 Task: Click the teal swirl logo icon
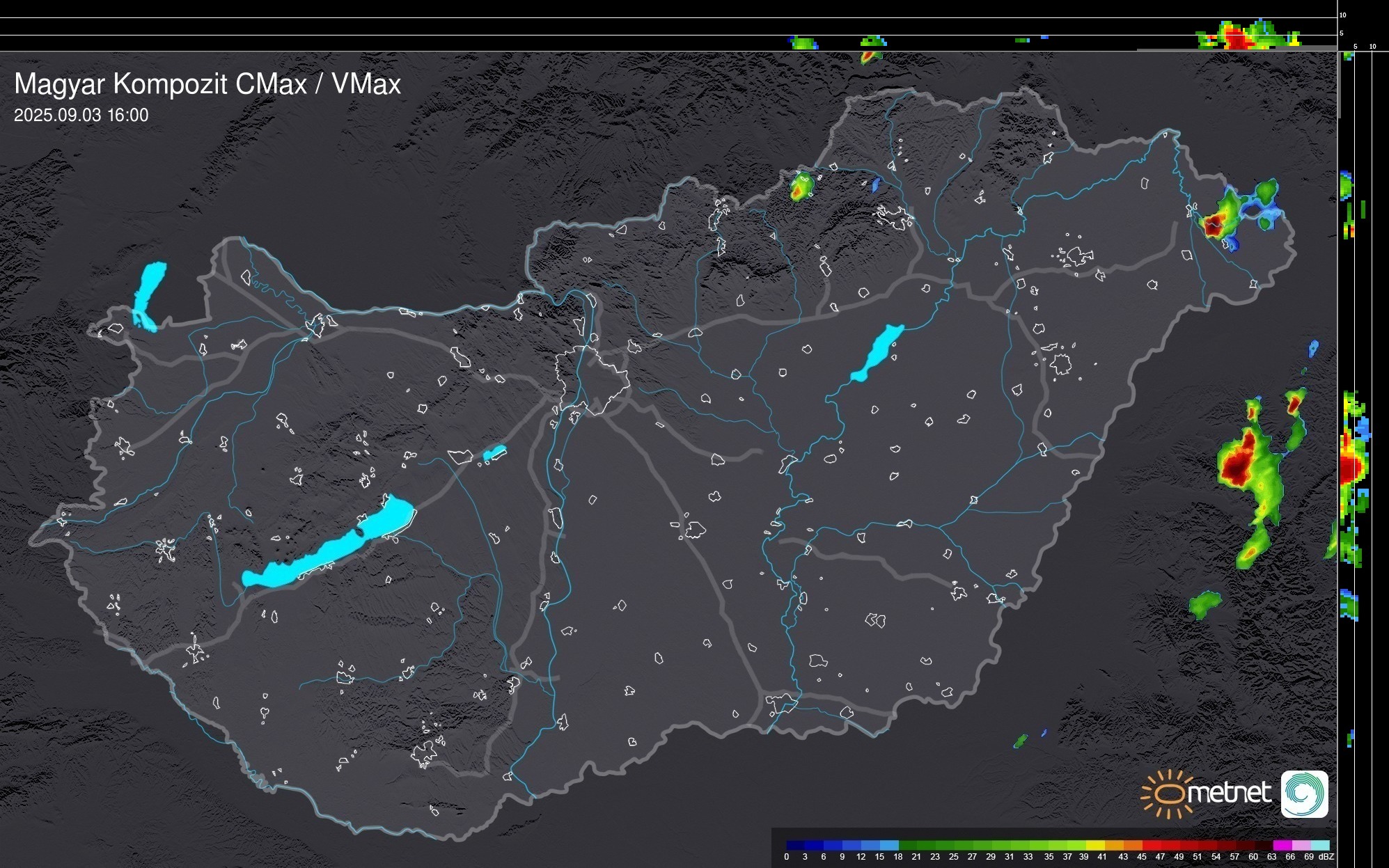(x=1304, y=794)
